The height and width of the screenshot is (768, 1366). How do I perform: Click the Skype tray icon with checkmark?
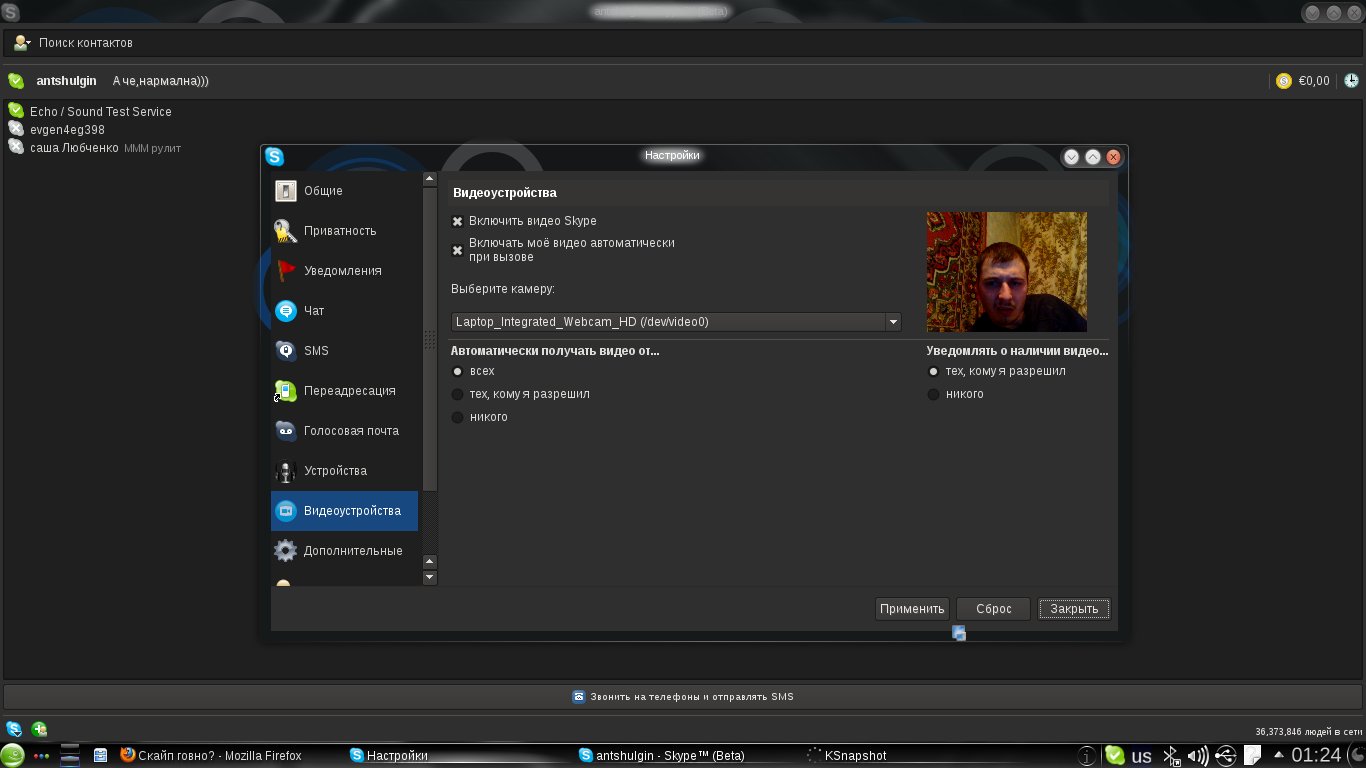1115,756
